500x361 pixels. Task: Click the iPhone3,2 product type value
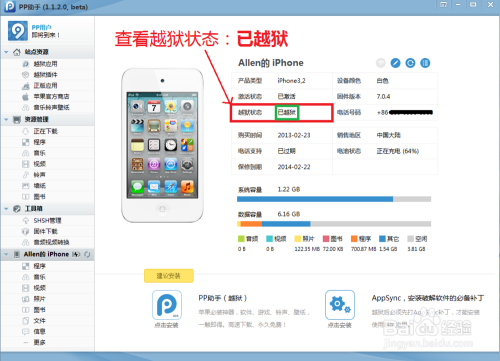pyautogui.click(x=291, y=81)
